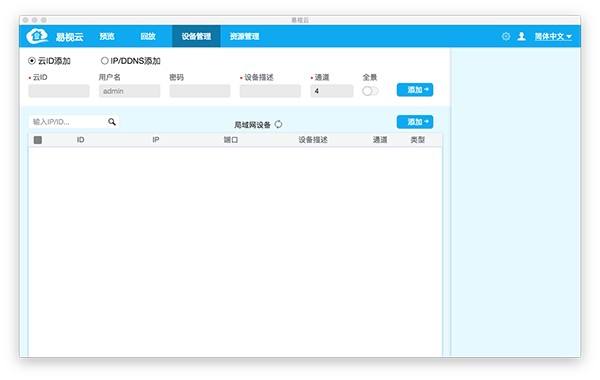Click the 类型 column header
This screenshot has width=600, height=380.
tap(417, 140)
